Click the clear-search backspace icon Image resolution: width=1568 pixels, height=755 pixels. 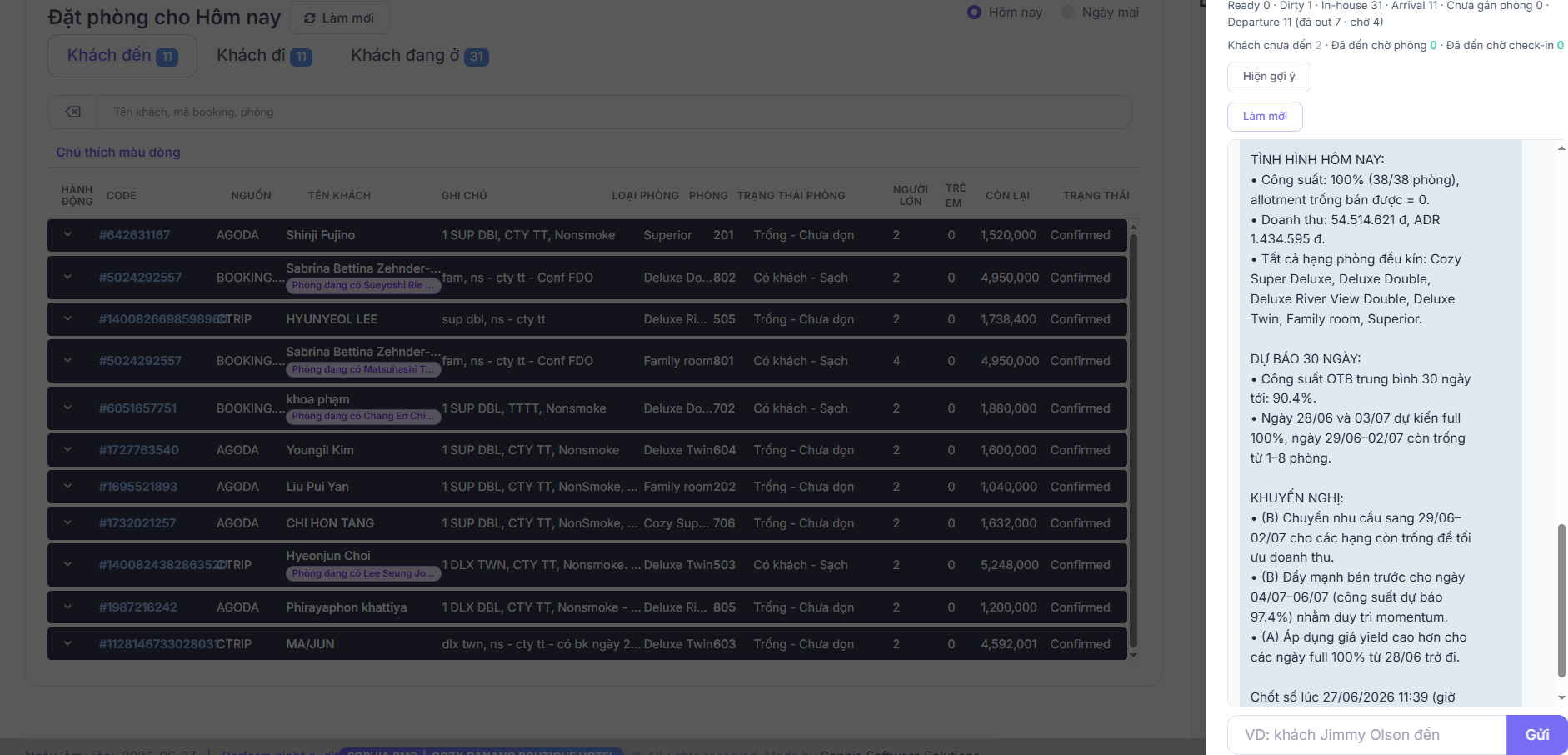(73, 112)
